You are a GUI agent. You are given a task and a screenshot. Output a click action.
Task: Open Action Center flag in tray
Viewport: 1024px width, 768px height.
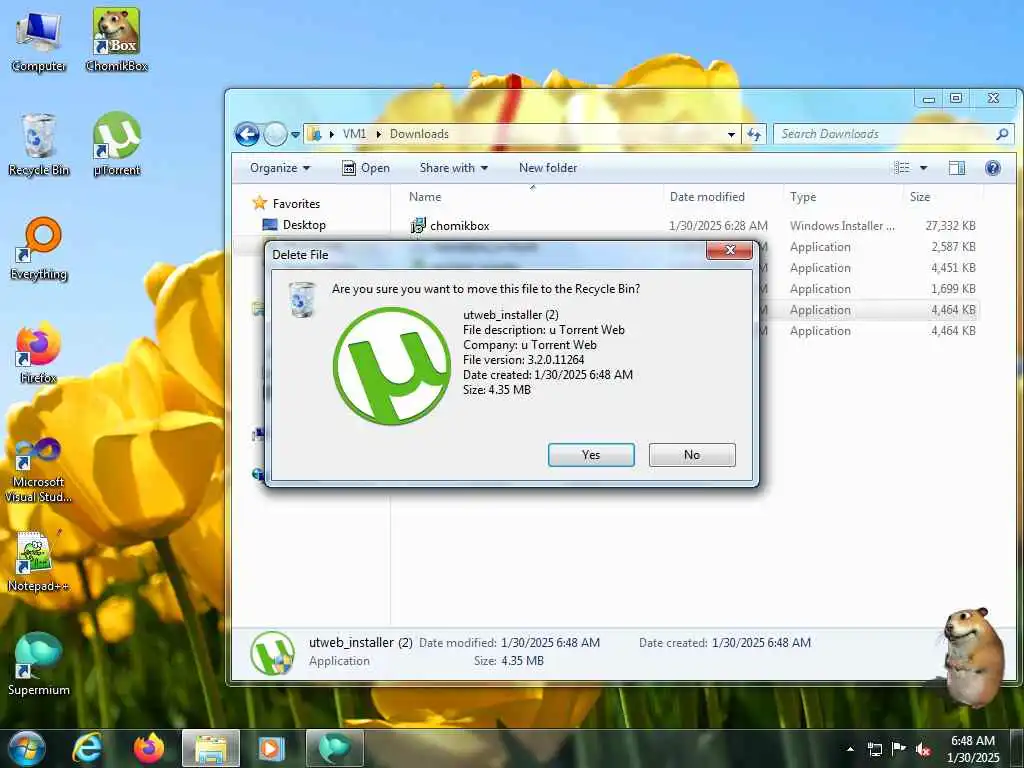coord(899,748)
